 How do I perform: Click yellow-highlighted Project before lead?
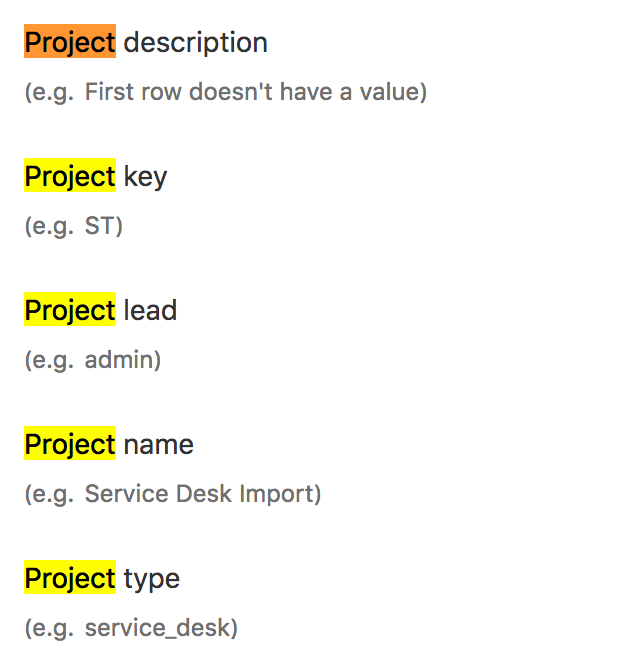(x=70, y=311)
